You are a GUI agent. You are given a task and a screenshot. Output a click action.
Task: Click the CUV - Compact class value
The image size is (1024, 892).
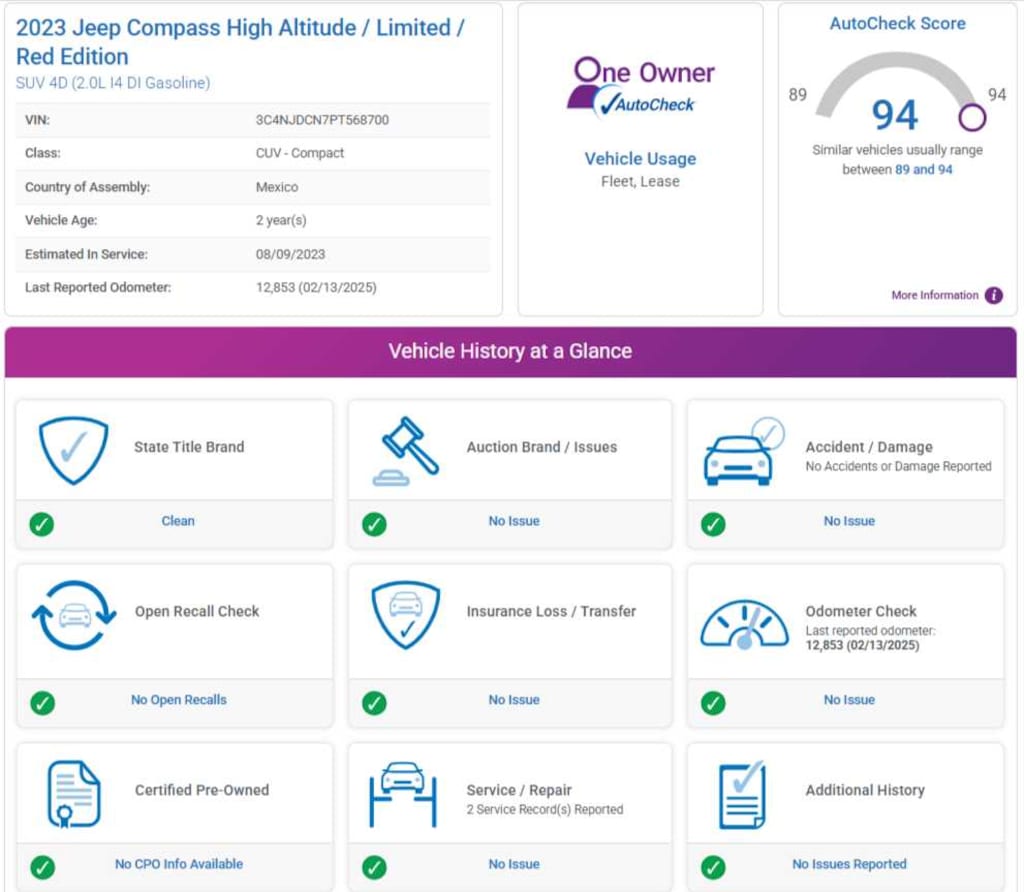click(300, 153)
